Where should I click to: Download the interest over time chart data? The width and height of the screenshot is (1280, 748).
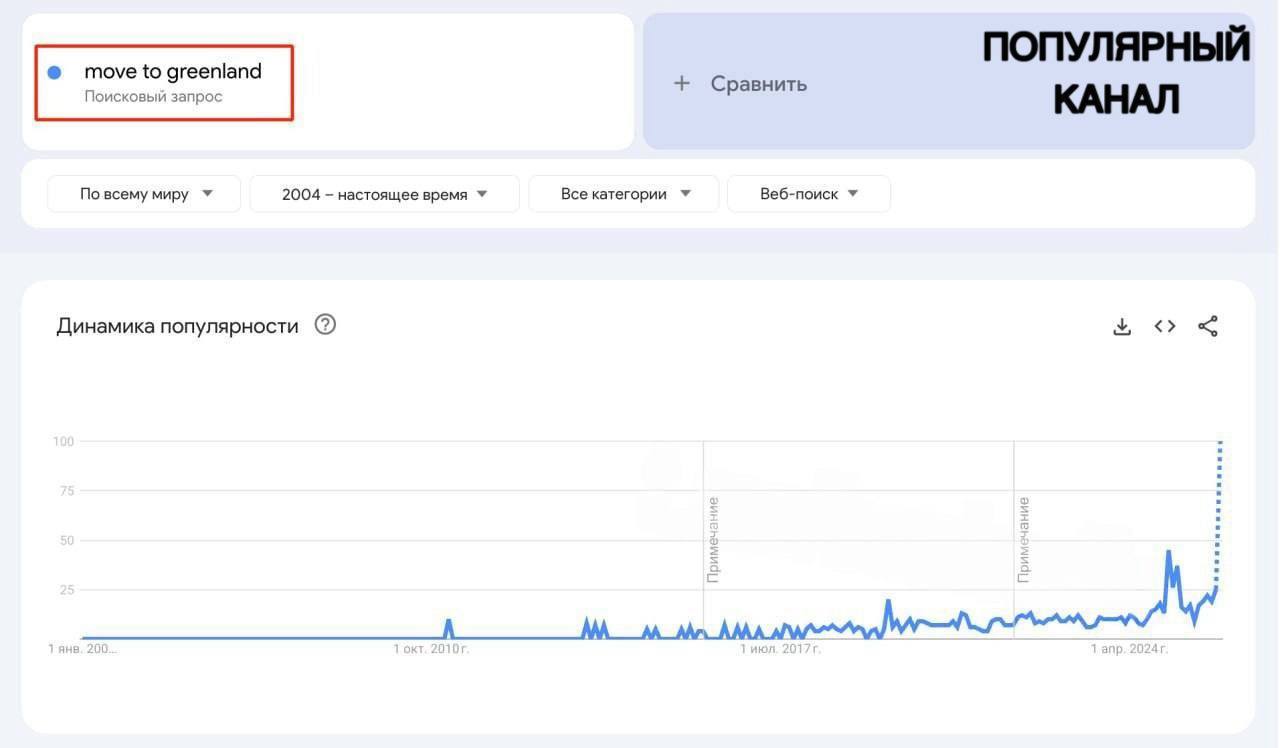coord(1122,326)
